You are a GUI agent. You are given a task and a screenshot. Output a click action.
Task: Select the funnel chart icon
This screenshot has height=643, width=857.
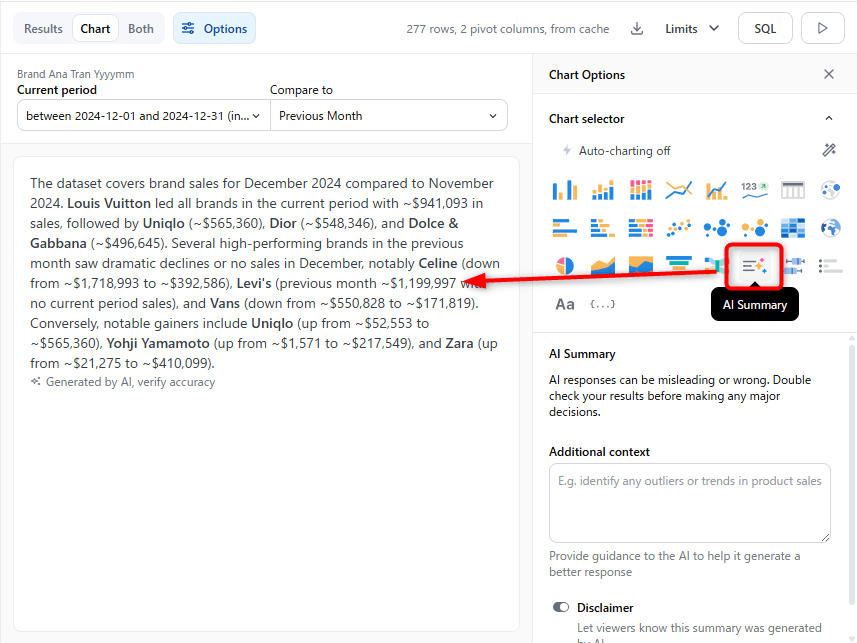tap(679, 265)
